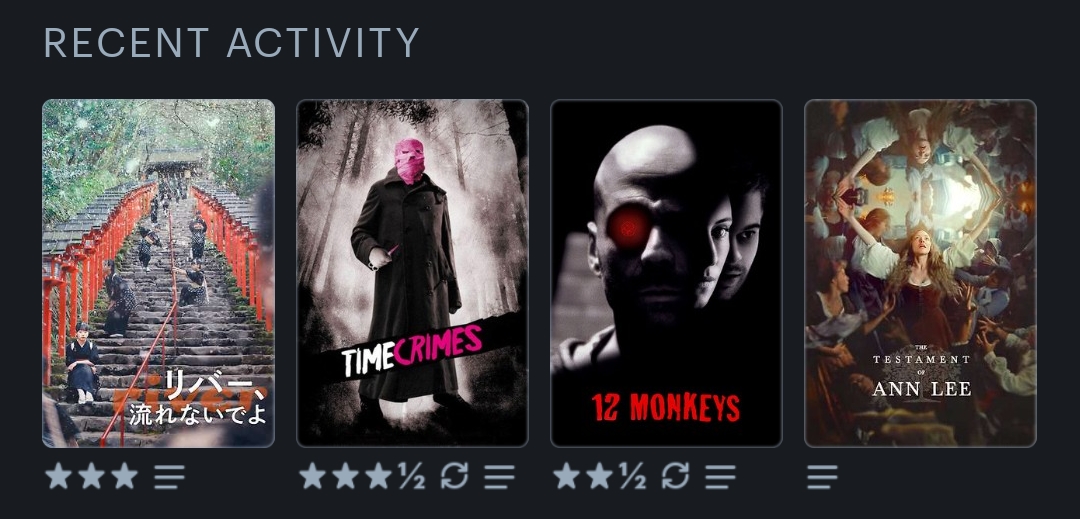Open the review icon under 12 Monkeys
The height and width of the screenshot is (519, 1080).
[720, 476]
